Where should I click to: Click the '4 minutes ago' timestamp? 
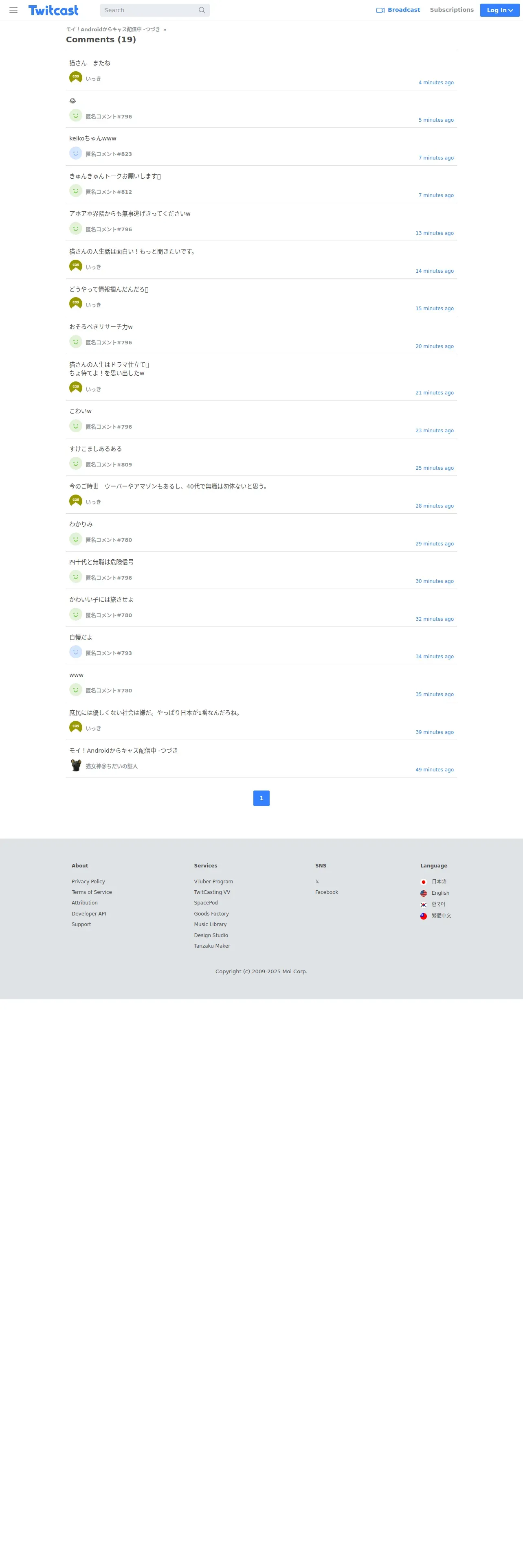(436, 83)
